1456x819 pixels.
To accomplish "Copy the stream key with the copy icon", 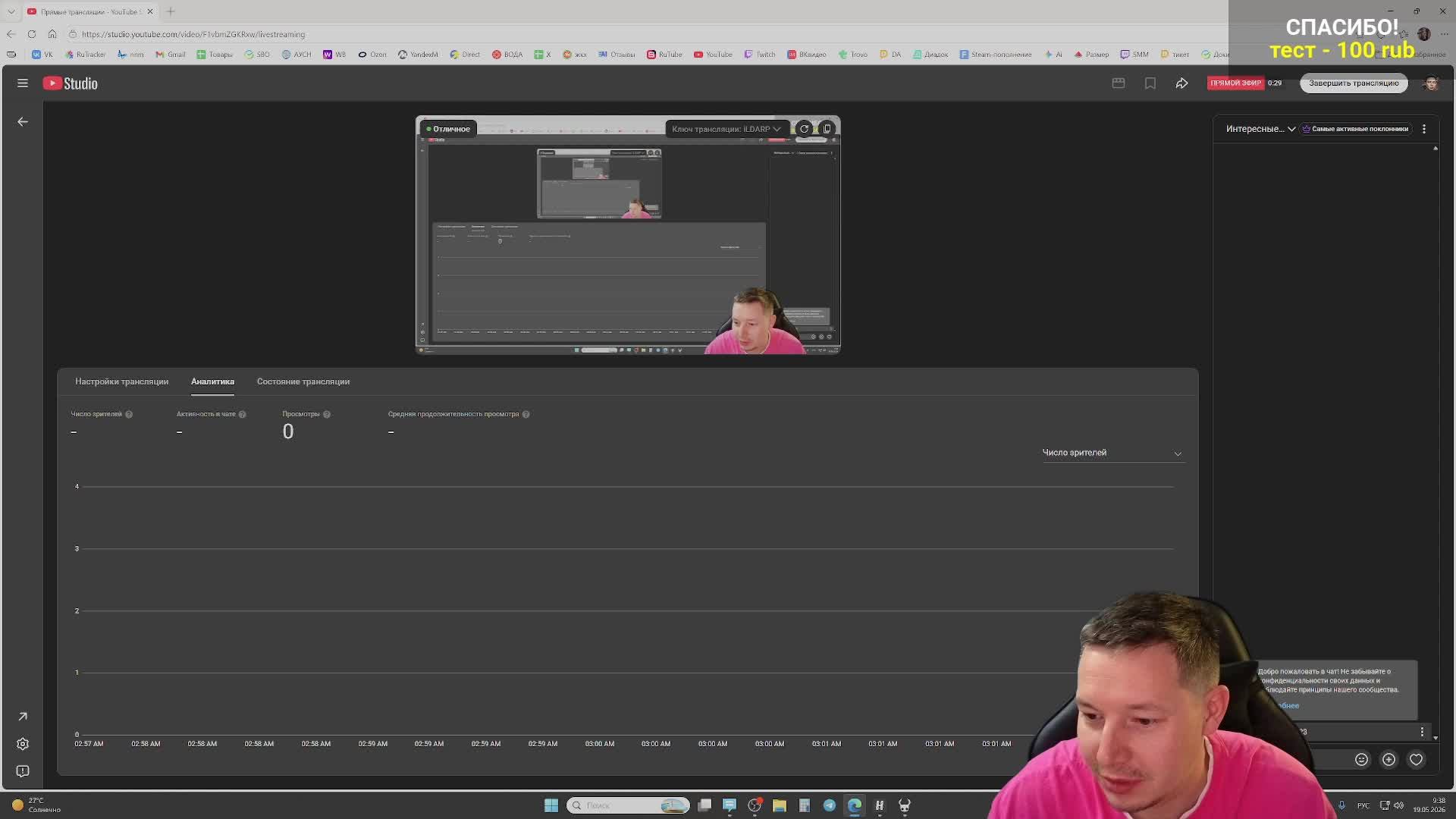I will pyautogui.click(x=827, y=129).
